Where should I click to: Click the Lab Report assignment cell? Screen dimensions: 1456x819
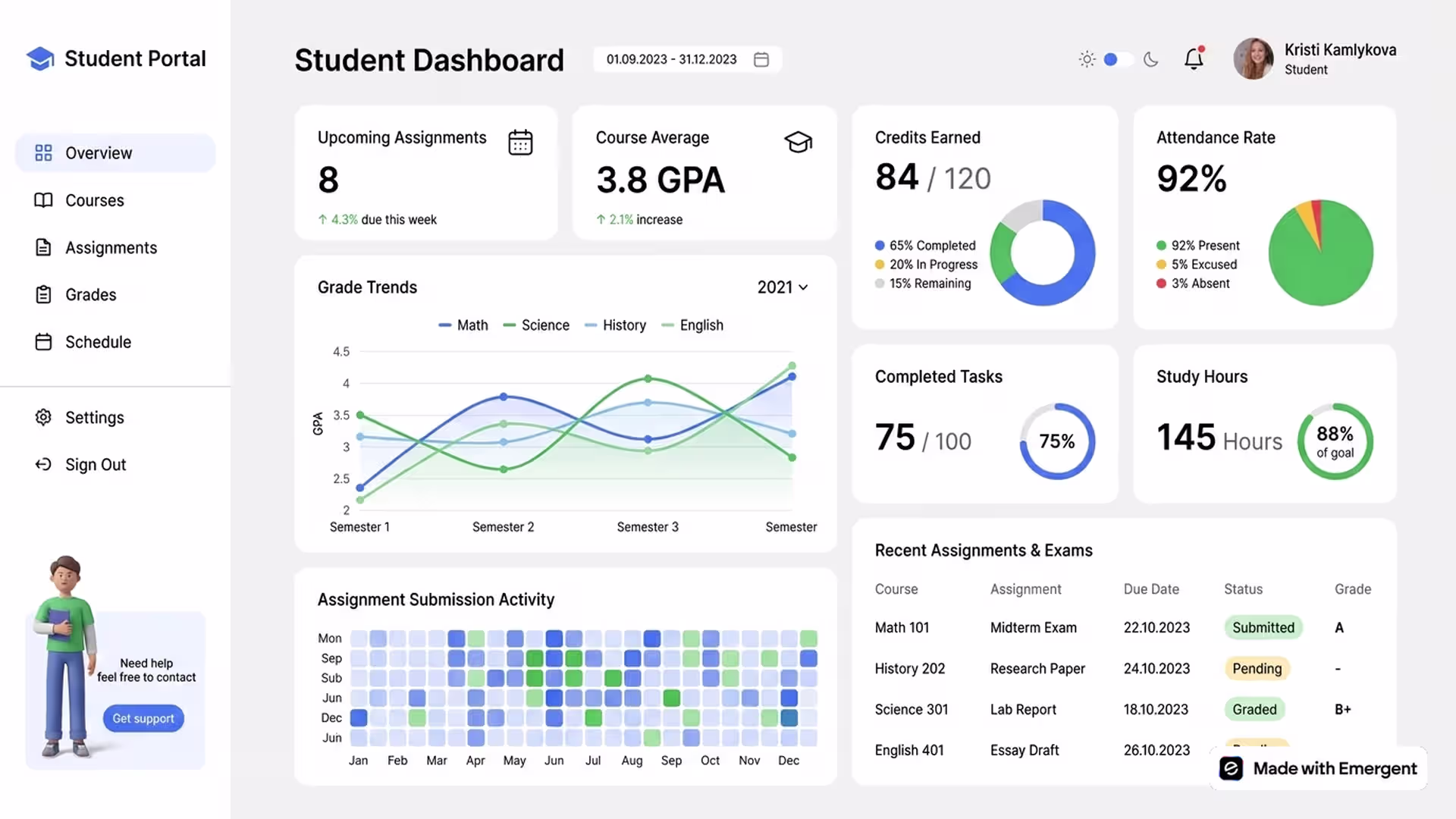pos(1023,709)
